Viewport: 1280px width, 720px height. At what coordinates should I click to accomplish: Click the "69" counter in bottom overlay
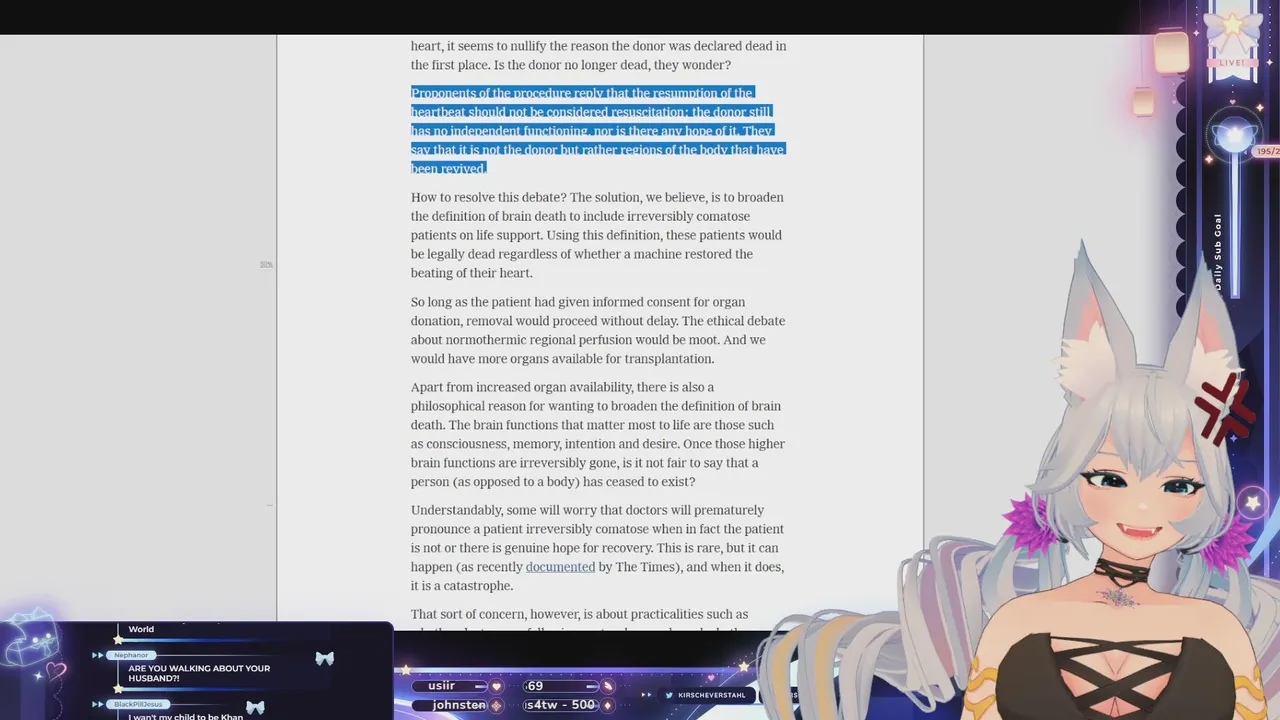click(535, 686)
